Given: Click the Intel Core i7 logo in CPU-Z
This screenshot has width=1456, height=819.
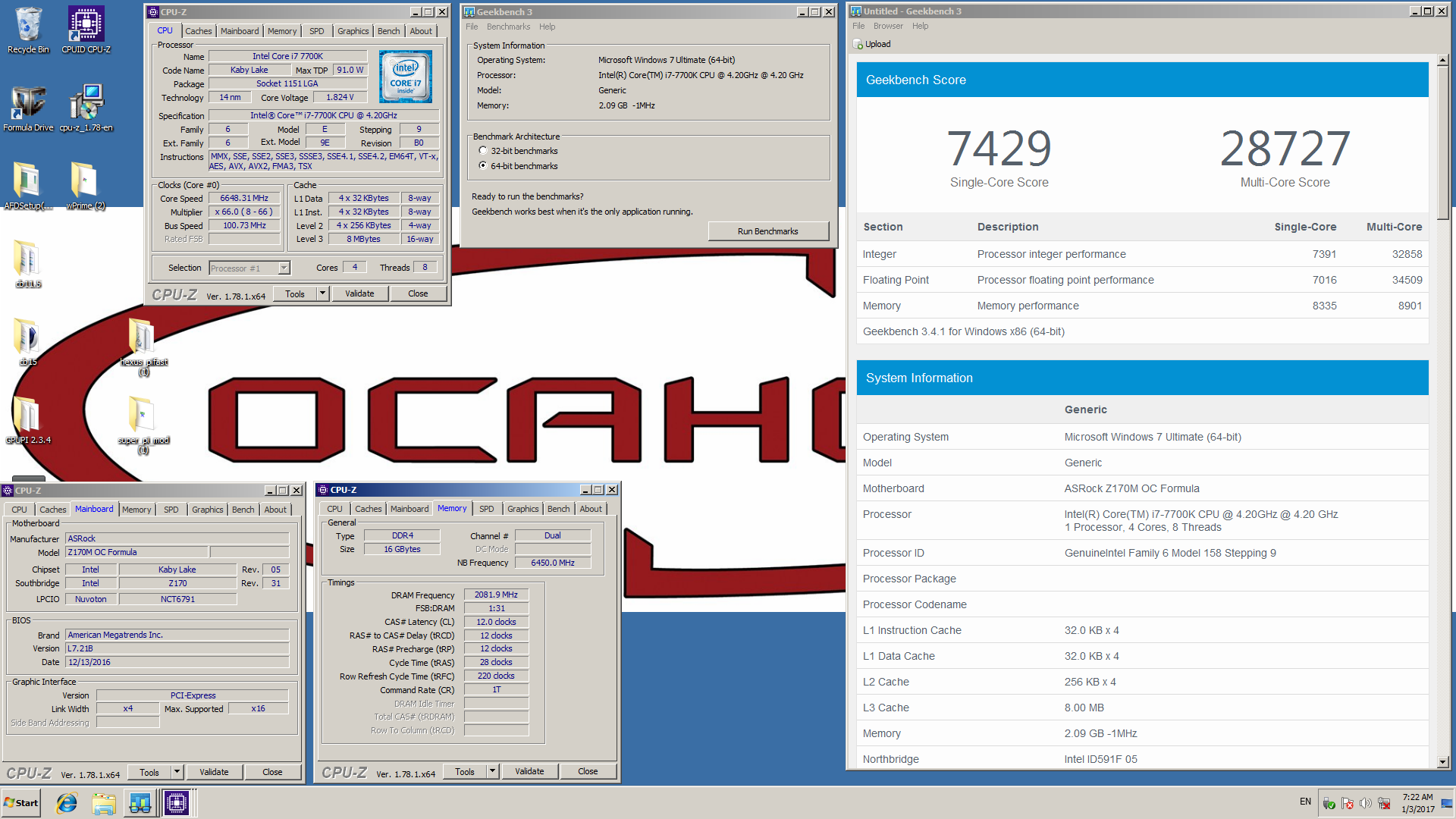Looking at the screenshot, I should point(406,77).
